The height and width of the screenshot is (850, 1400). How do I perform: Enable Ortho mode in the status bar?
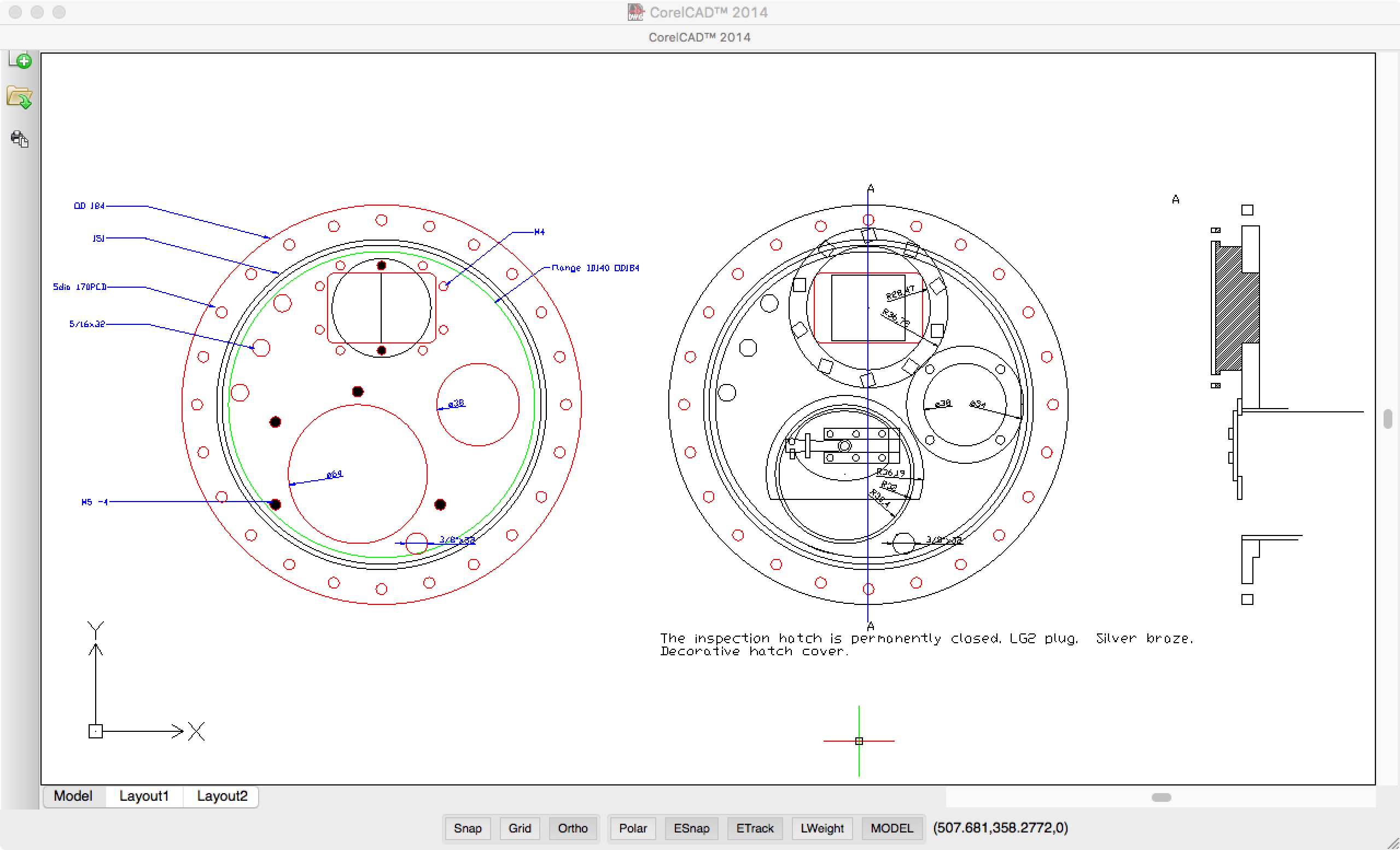[x=572, y=828]
